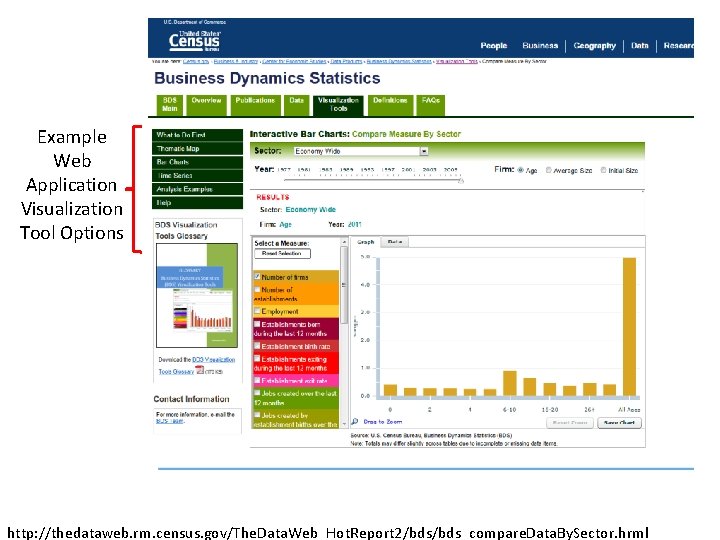Check Establishments born during last 12 months

pos(257,324)
